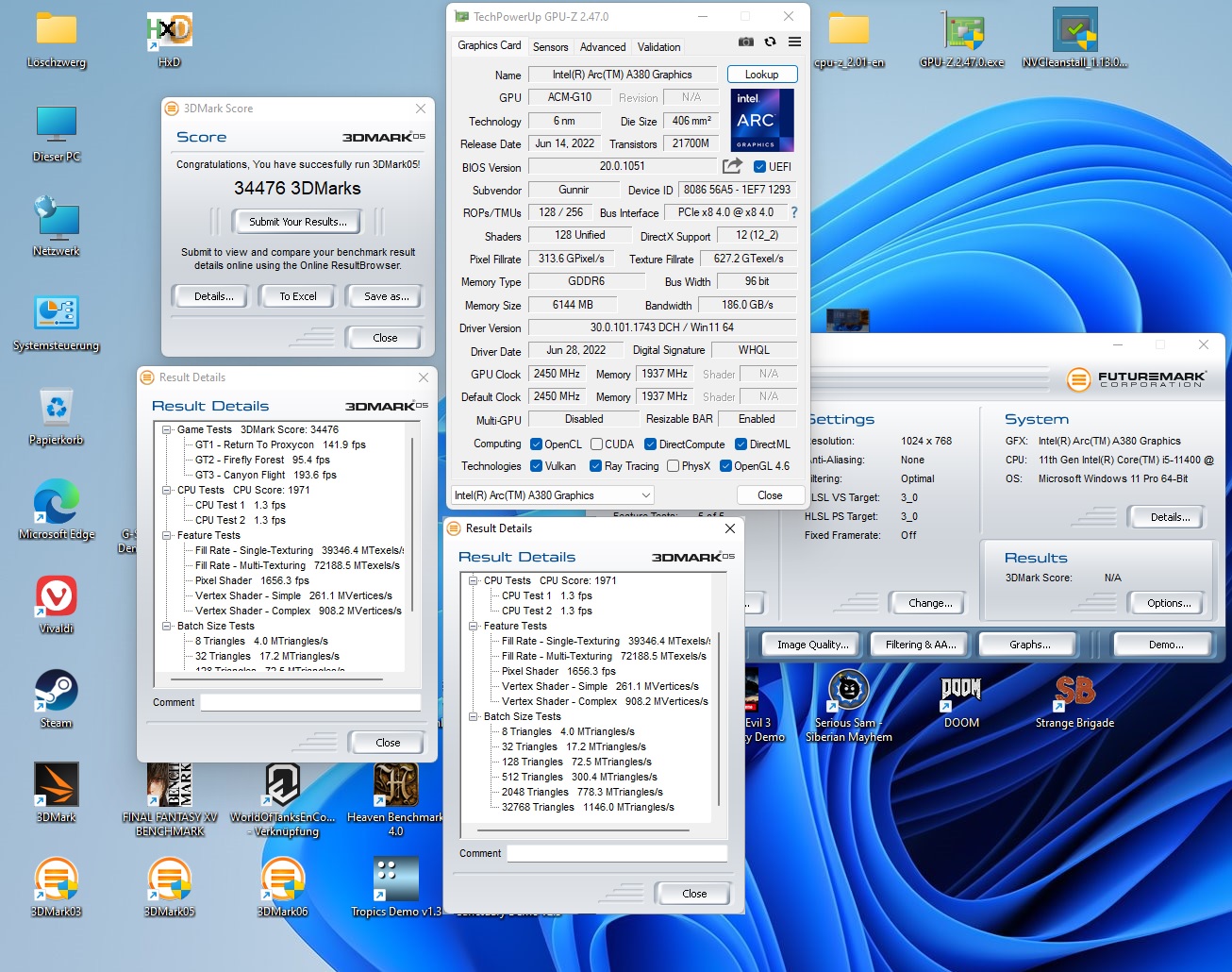
Task: Click the Save as... button
Action: 387,296
